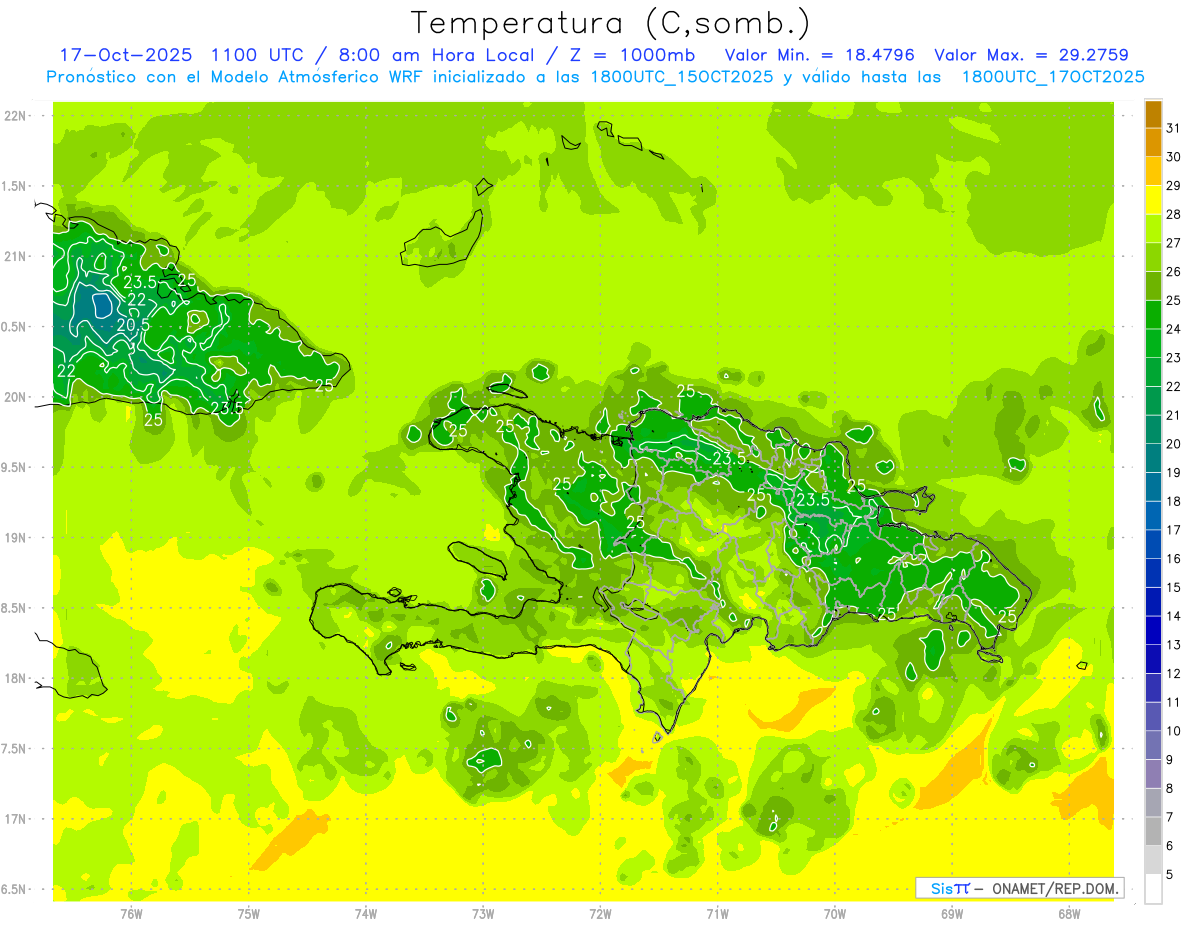Image resolution: width=1200 pixels, height=927 pixels.
Task: Select the "Valor Min. = 18.4796" text
Action: point(819,55)
